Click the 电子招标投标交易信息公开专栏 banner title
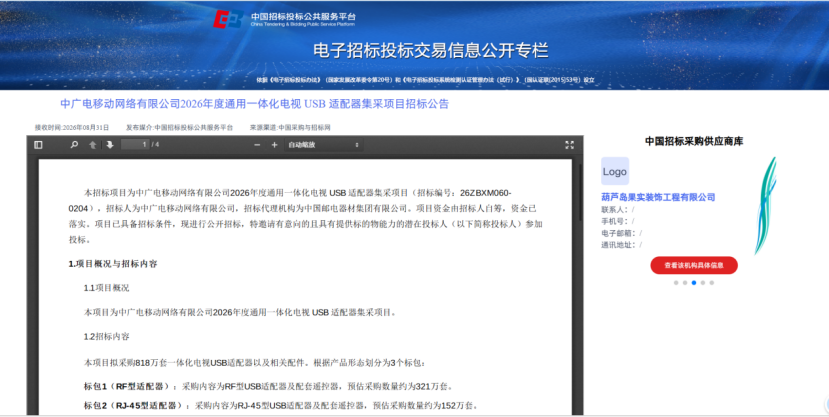829x417 pixels. click(x=430, y=50)
